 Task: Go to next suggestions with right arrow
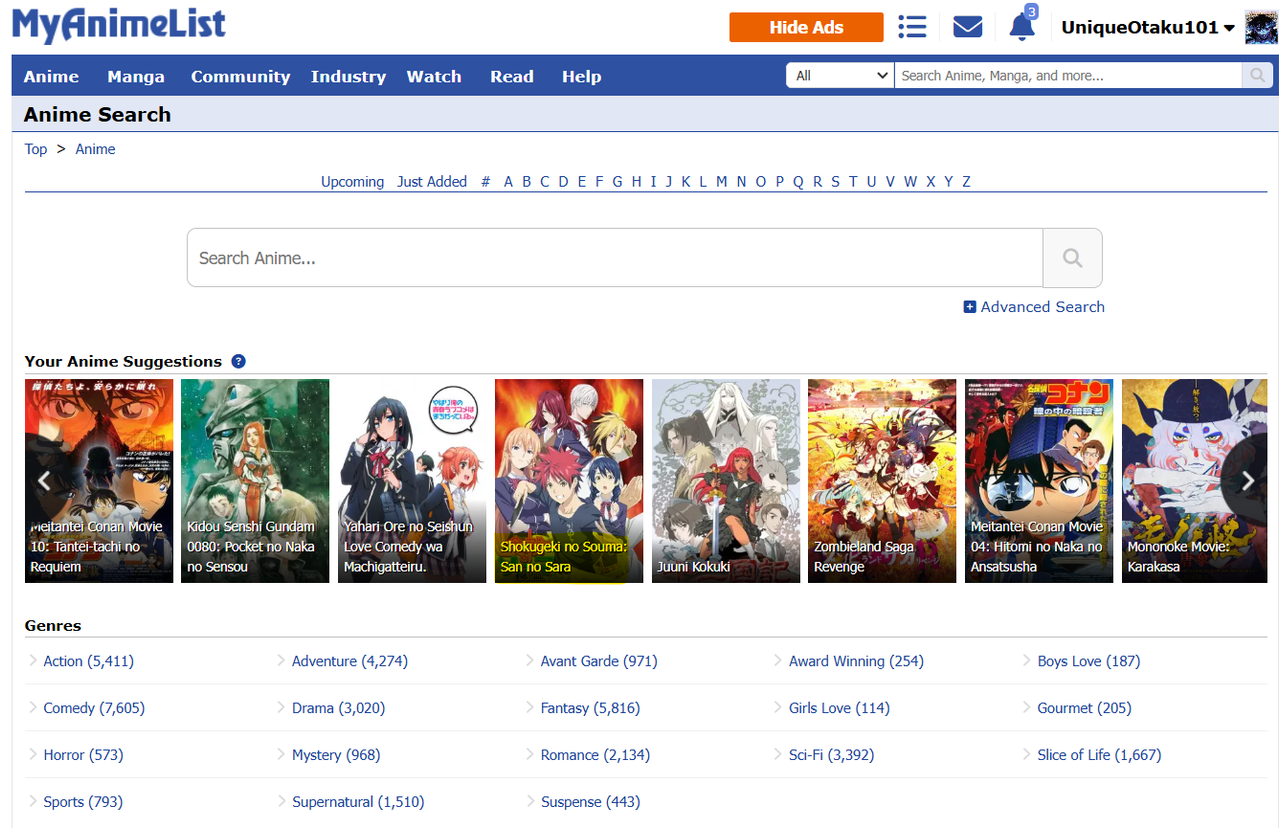click(x=1247, y=481)
